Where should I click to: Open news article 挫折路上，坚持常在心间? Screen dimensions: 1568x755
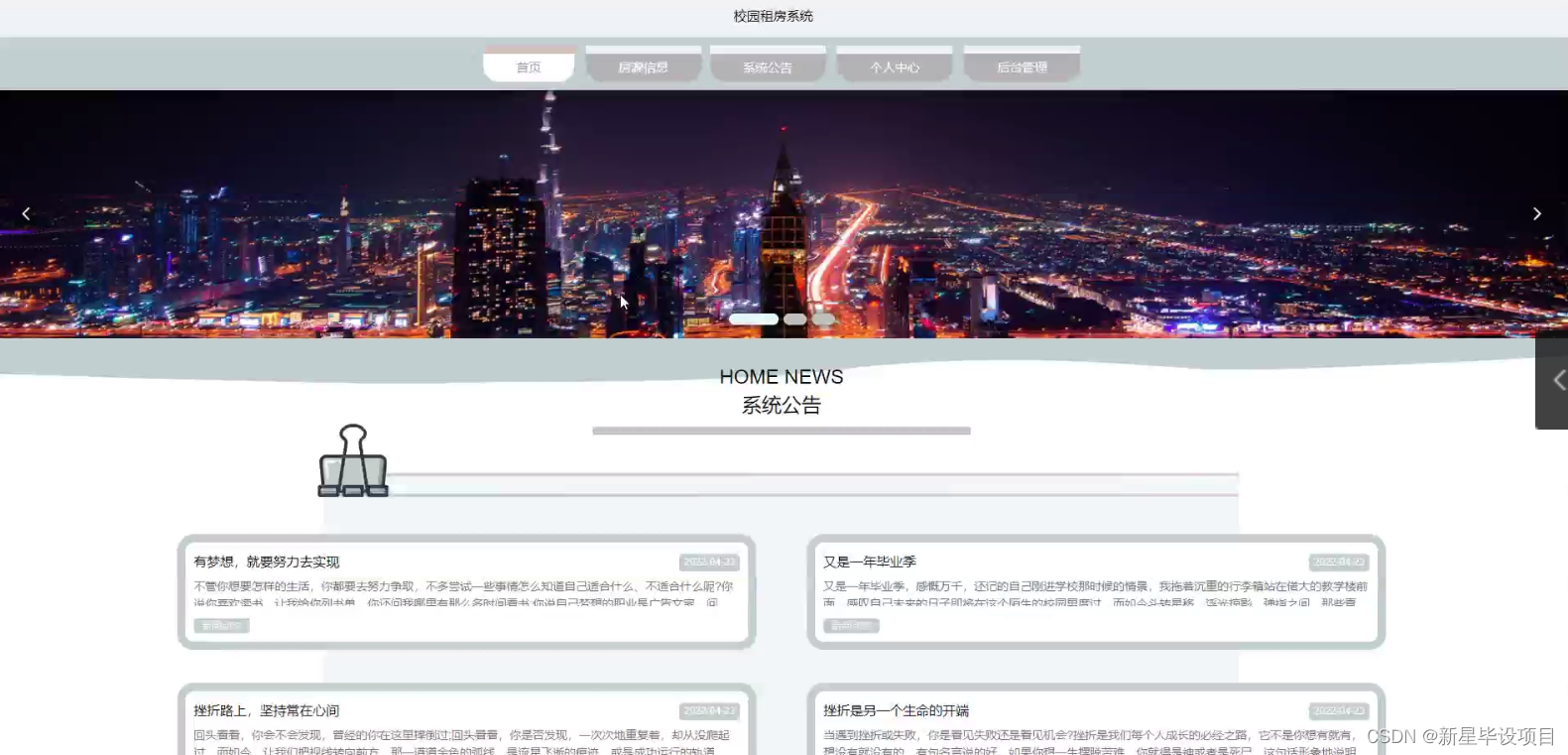point(266,710)
